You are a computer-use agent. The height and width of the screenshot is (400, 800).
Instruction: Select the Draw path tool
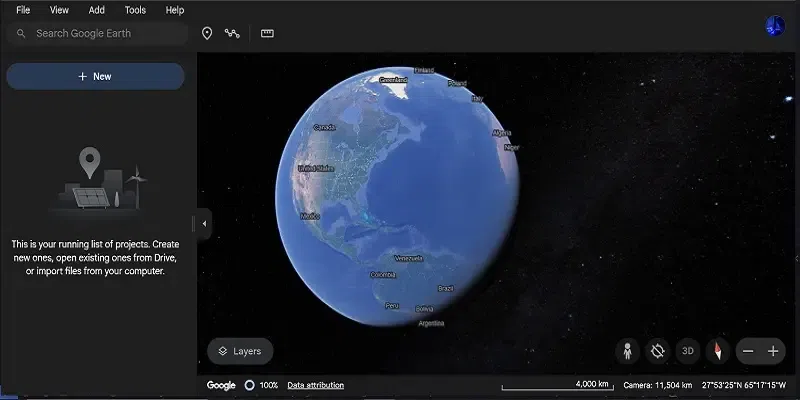pos(232,34)
